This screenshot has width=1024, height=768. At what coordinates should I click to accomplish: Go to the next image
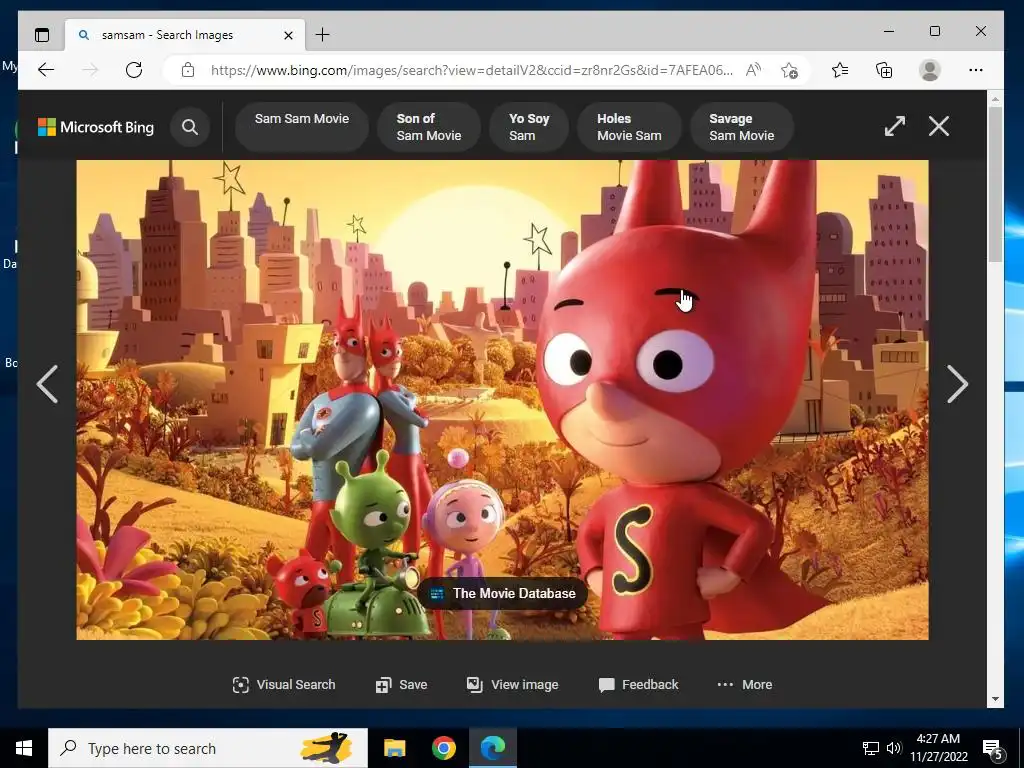point(957,384)
